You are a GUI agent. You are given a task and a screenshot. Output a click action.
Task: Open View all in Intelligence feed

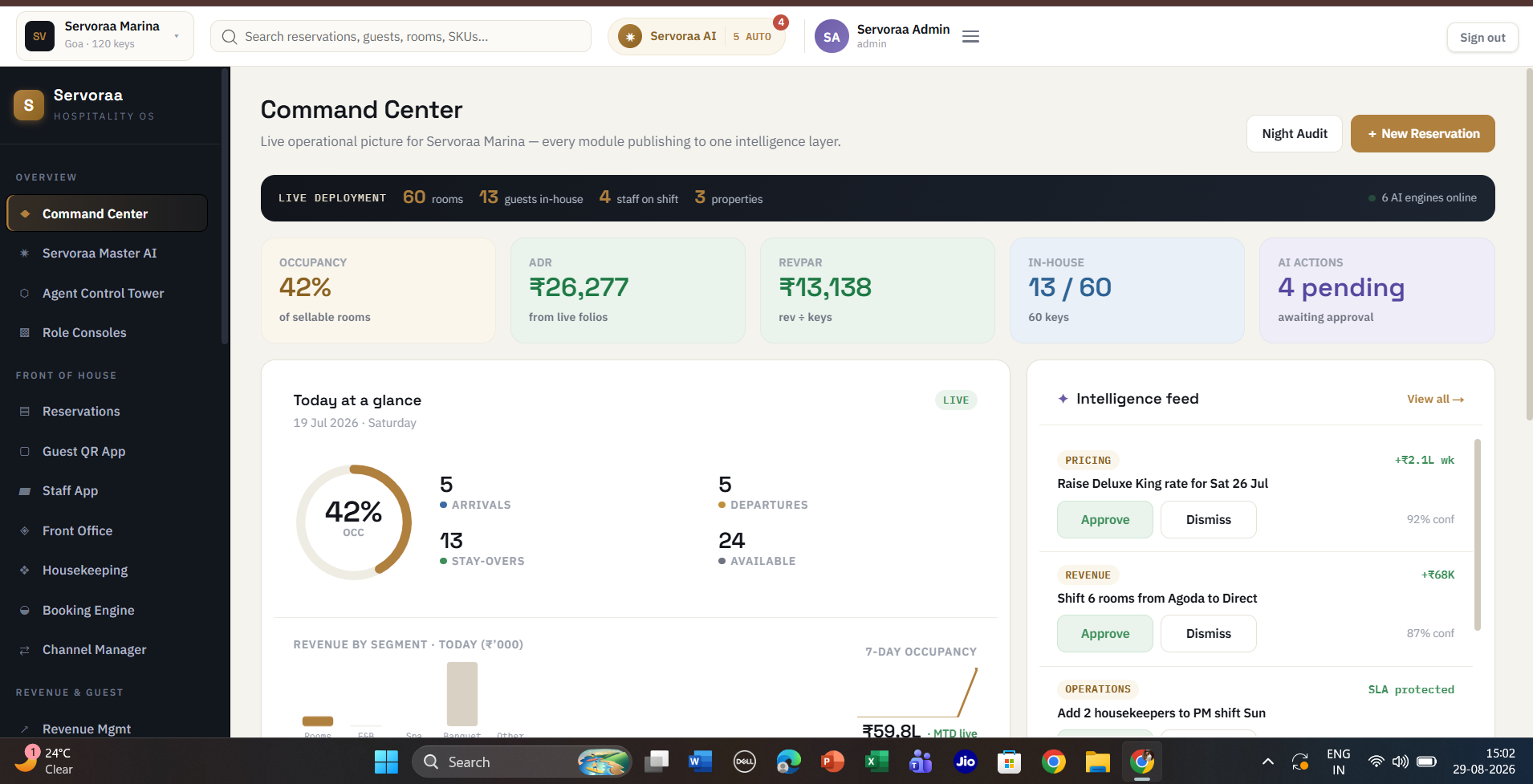click(1435, 399)
